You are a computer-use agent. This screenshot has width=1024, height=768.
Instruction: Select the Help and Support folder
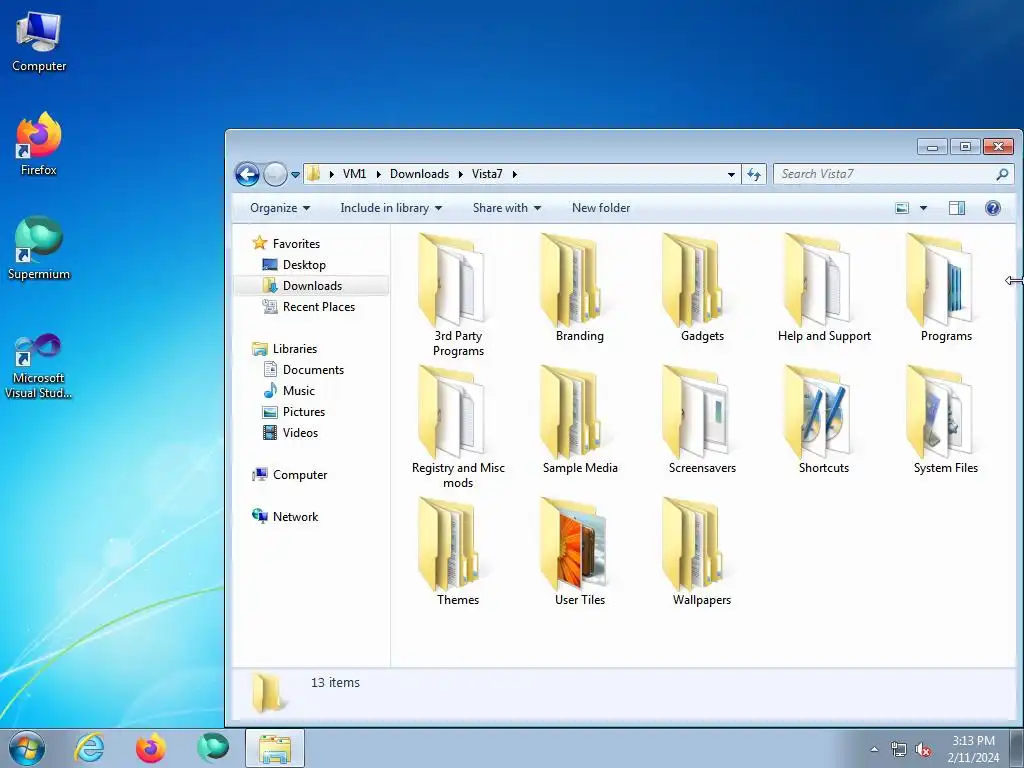(824, 288)
